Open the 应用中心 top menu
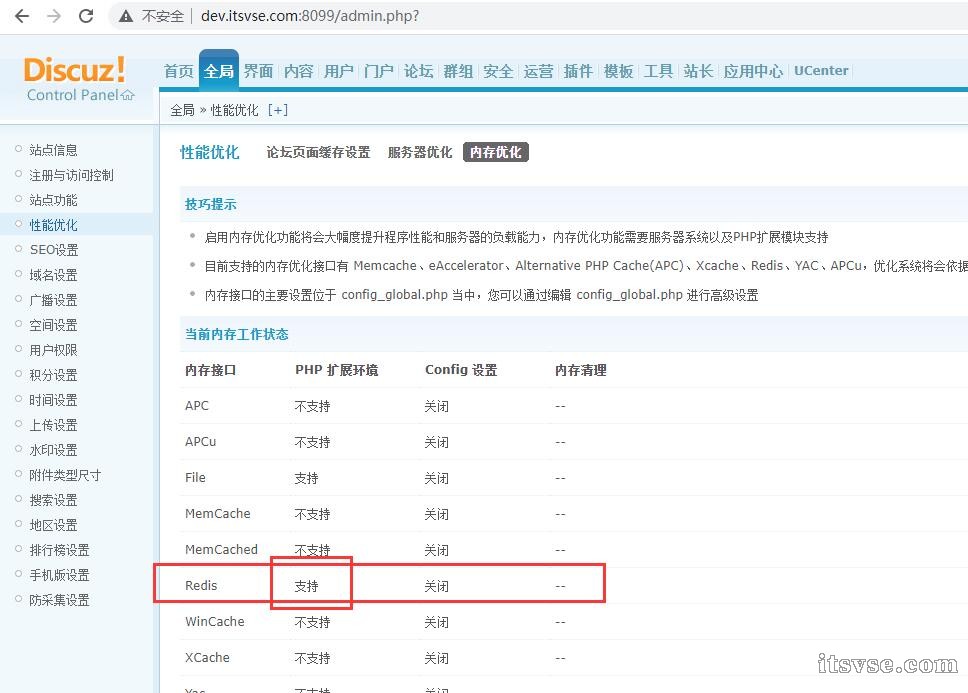This screenshot has width=968, height=693. point(753,71)
